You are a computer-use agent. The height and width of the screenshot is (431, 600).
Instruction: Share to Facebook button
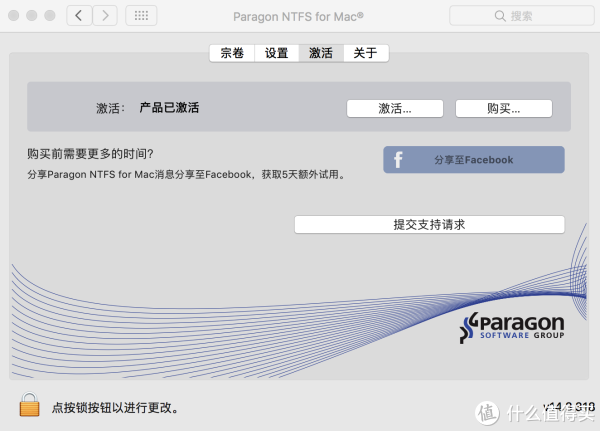coord(474,160)
